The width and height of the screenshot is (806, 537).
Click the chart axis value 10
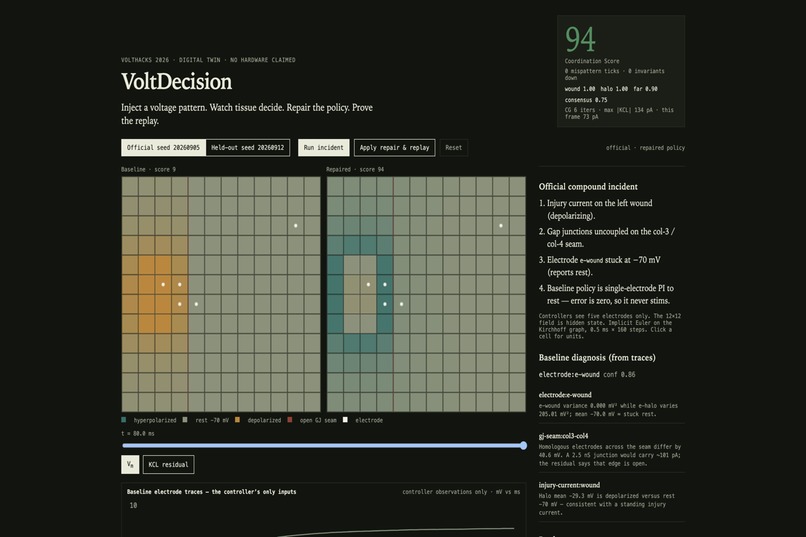click(x=133, y=506)
